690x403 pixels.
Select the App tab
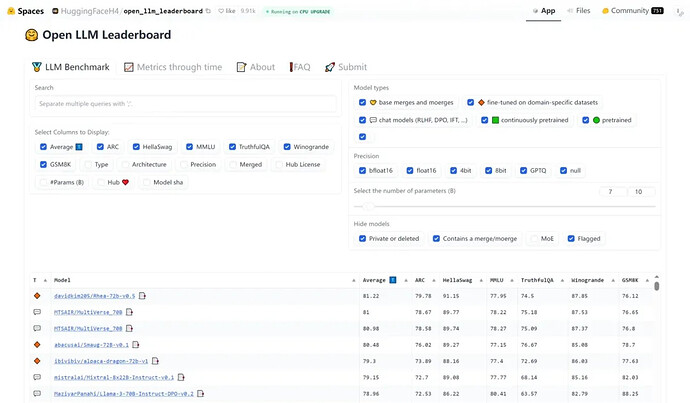click(543, 11)
